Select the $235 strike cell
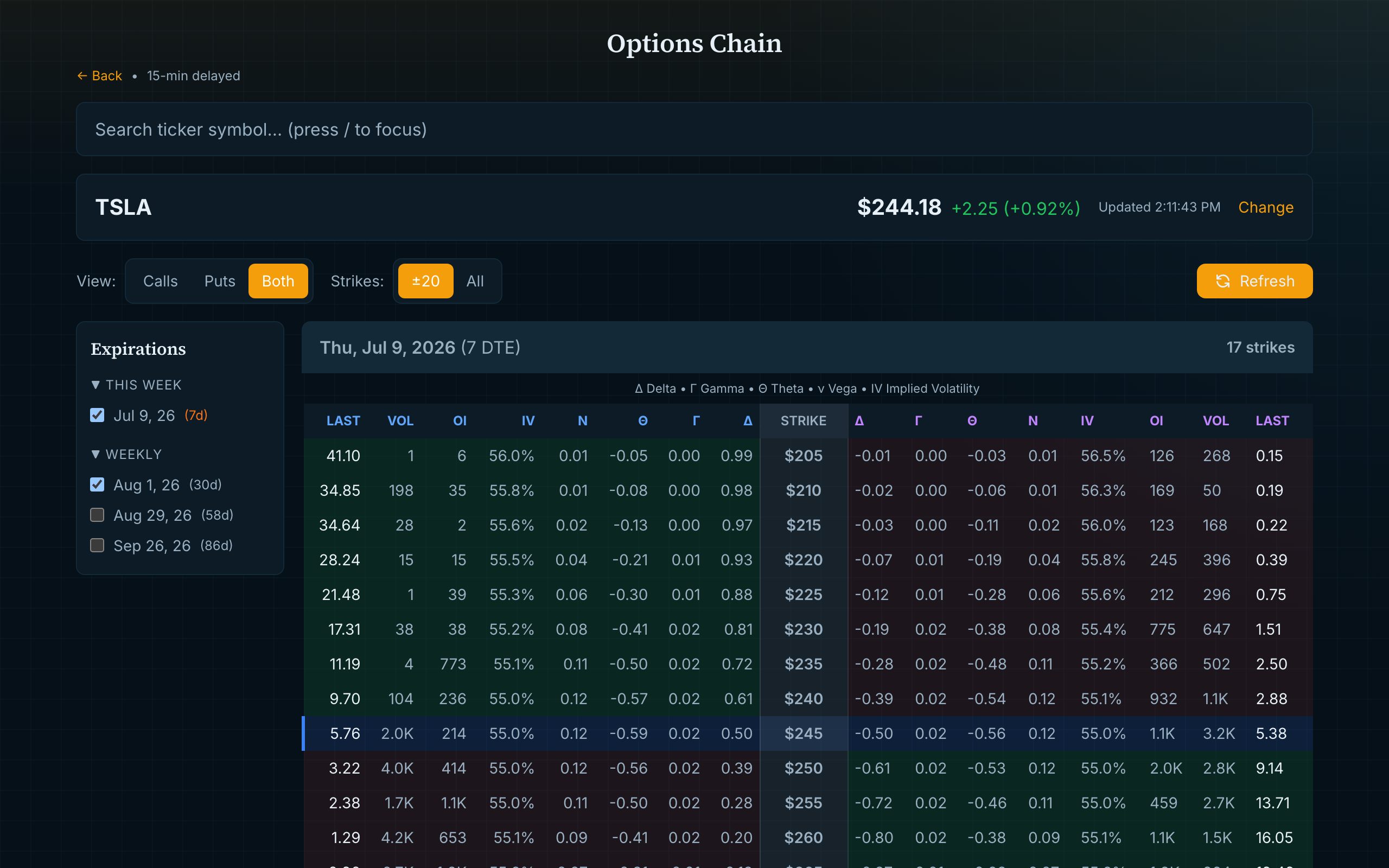The height and width of the screenshot is (868, 1389). (804, 664)
